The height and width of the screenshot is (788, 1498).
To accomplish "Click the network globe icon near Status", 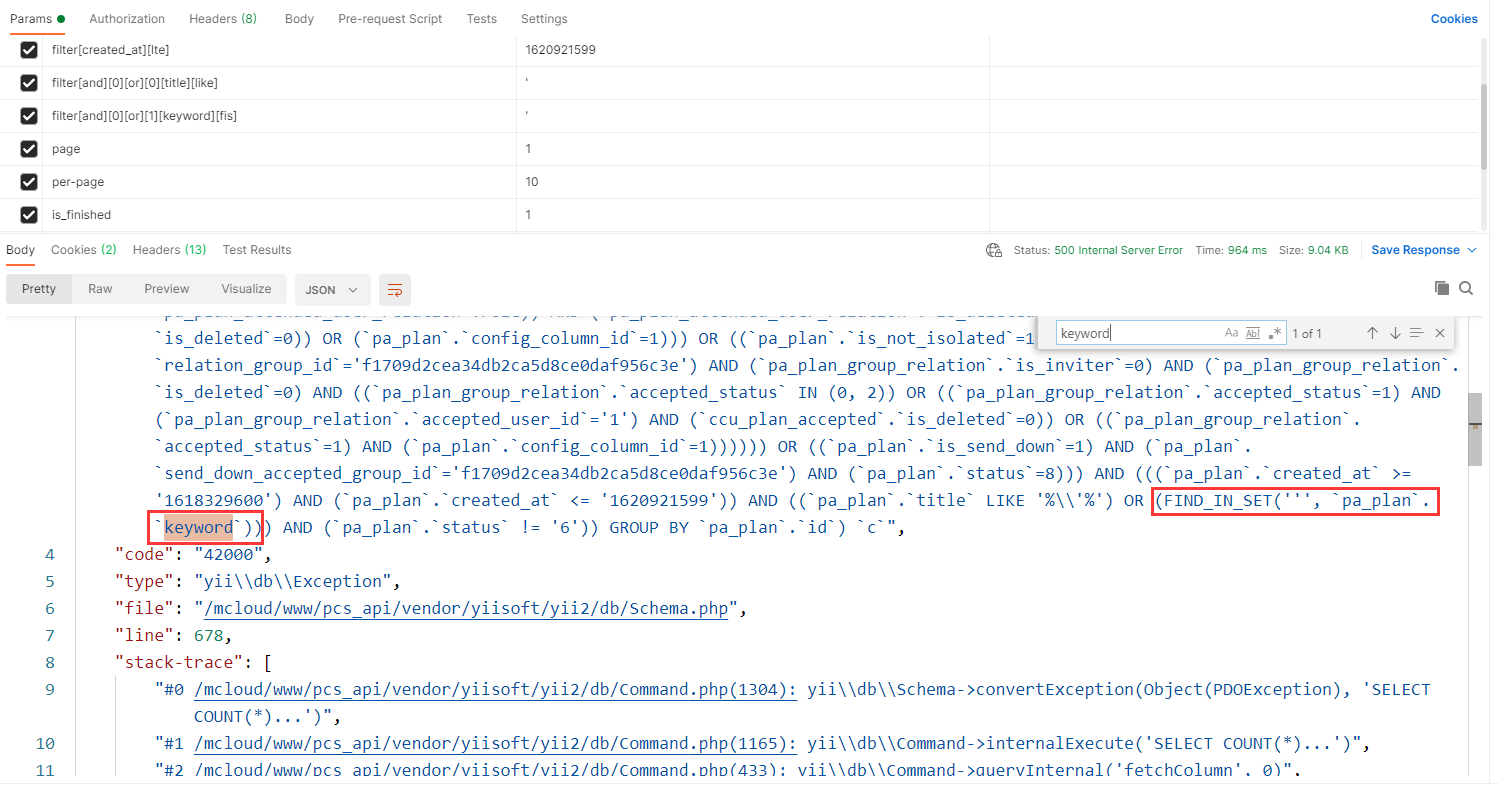I will [993, 250].
